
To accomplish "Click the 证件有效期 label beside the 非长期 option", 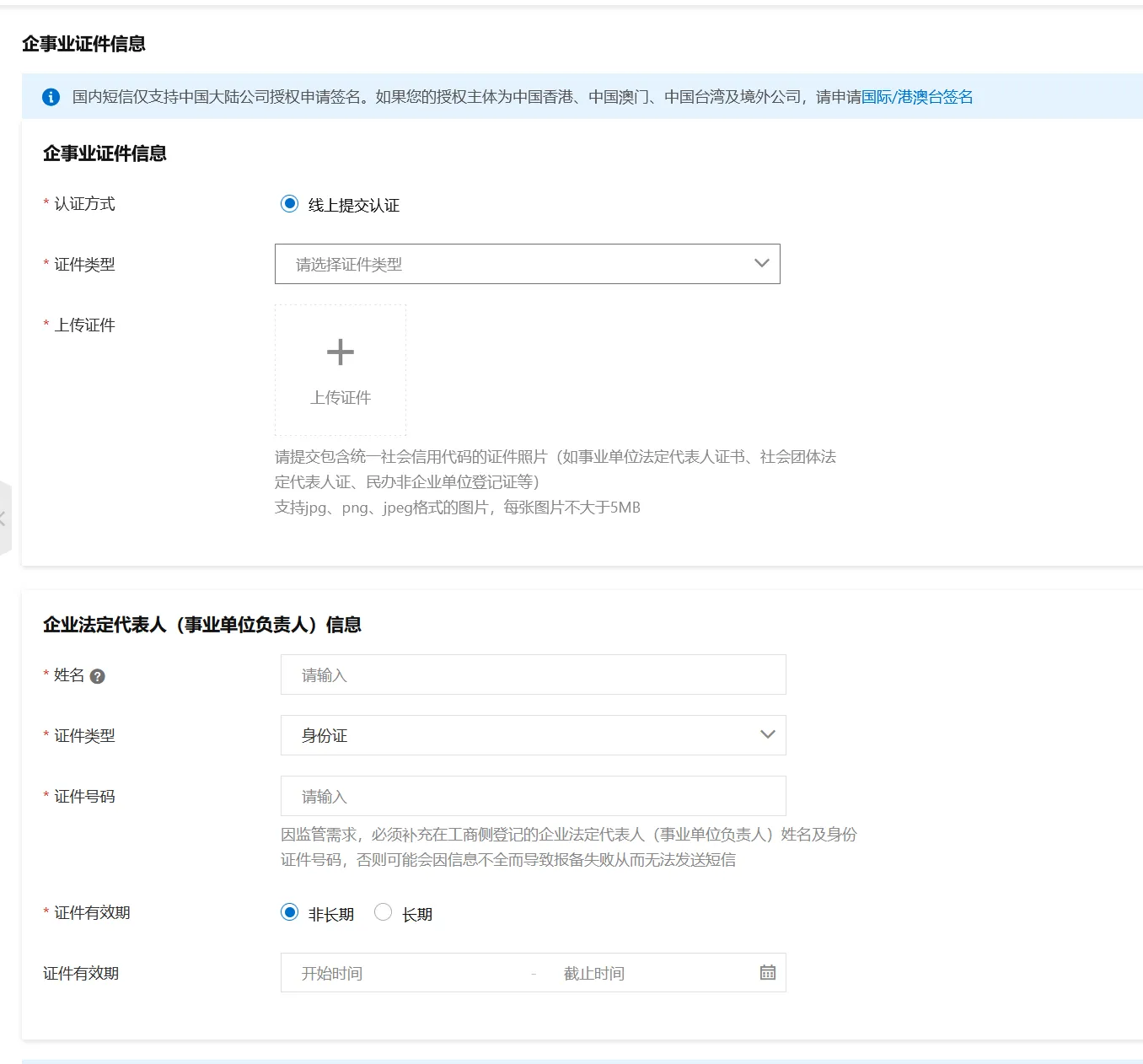I will click(92, 913).
